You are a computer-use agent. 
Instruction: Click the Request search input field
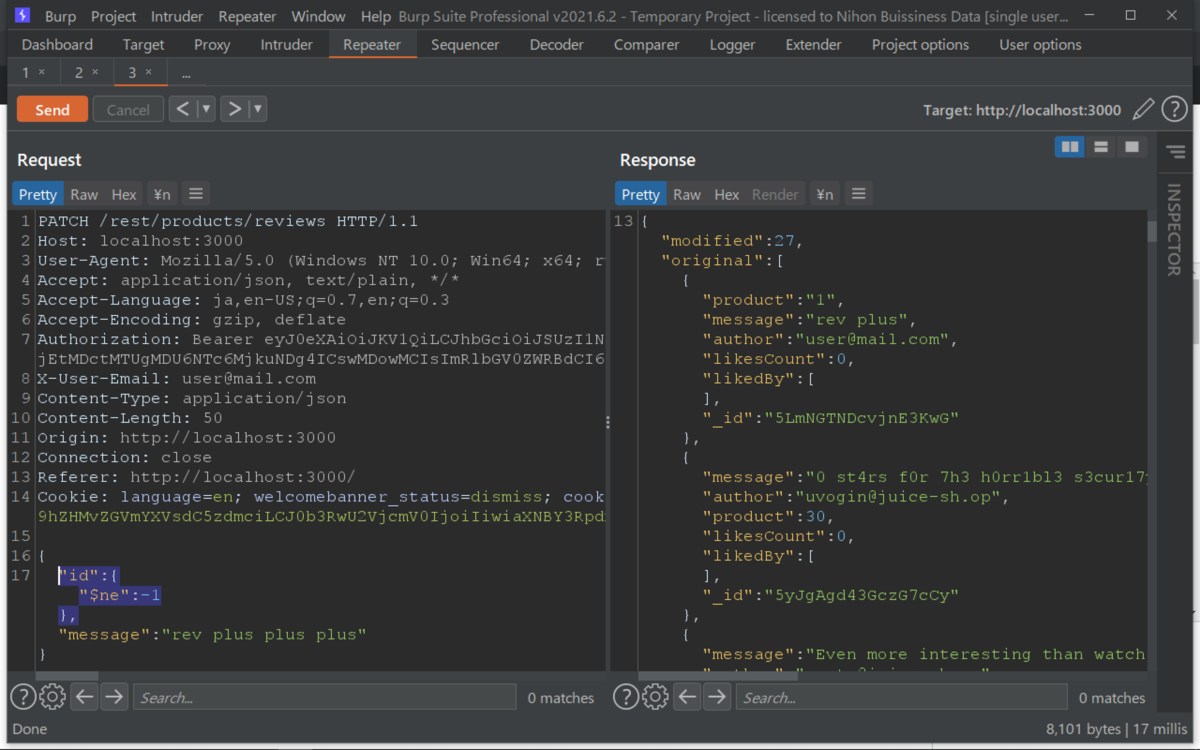(325, 697)
